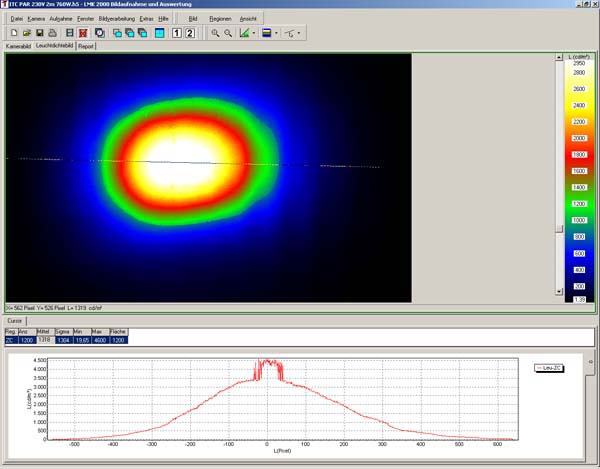Click the New file toolbar icon
The image size is (600, 469).
12,33
